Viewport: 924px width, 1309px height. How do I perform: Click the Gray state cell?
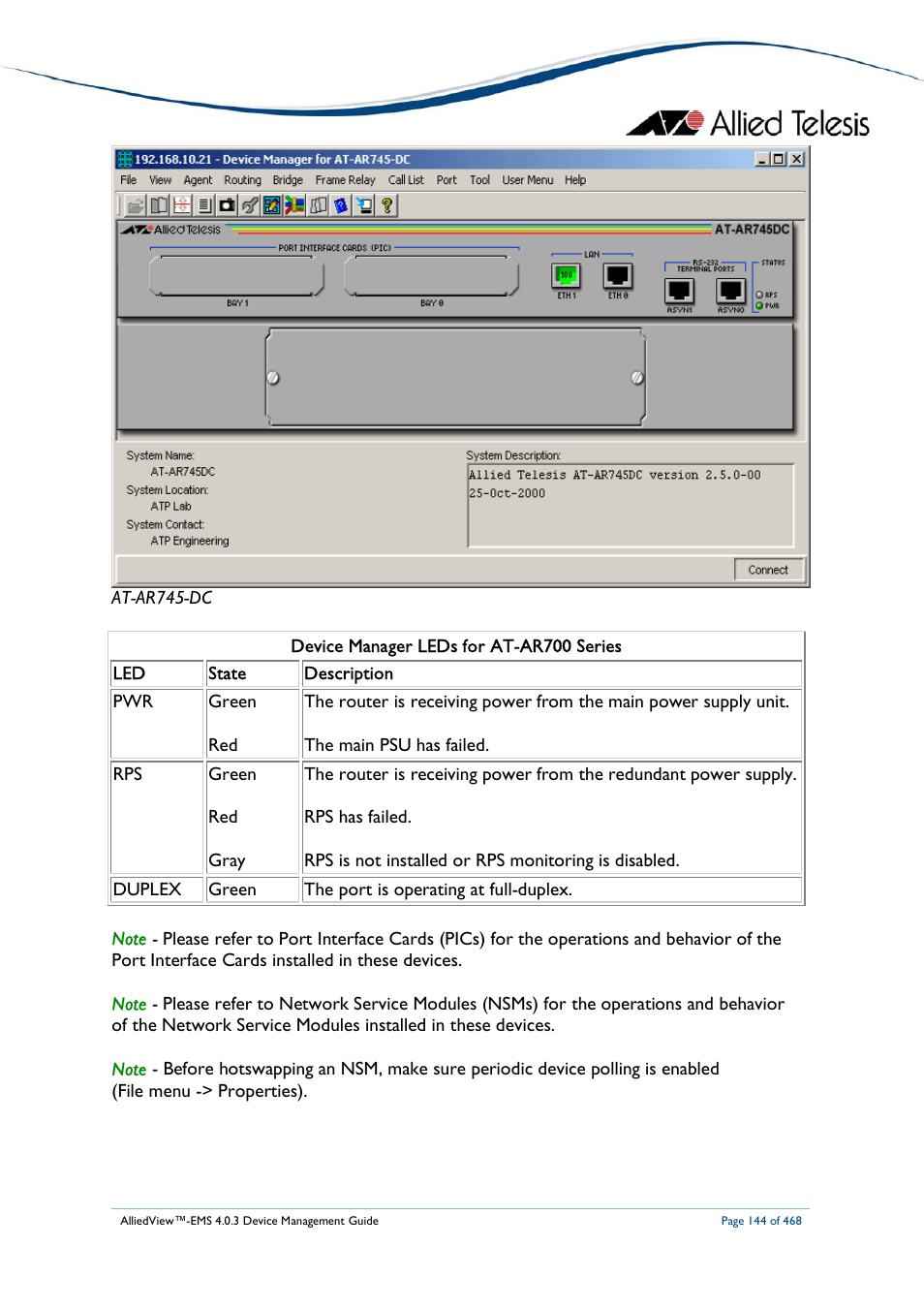(227, 860)
